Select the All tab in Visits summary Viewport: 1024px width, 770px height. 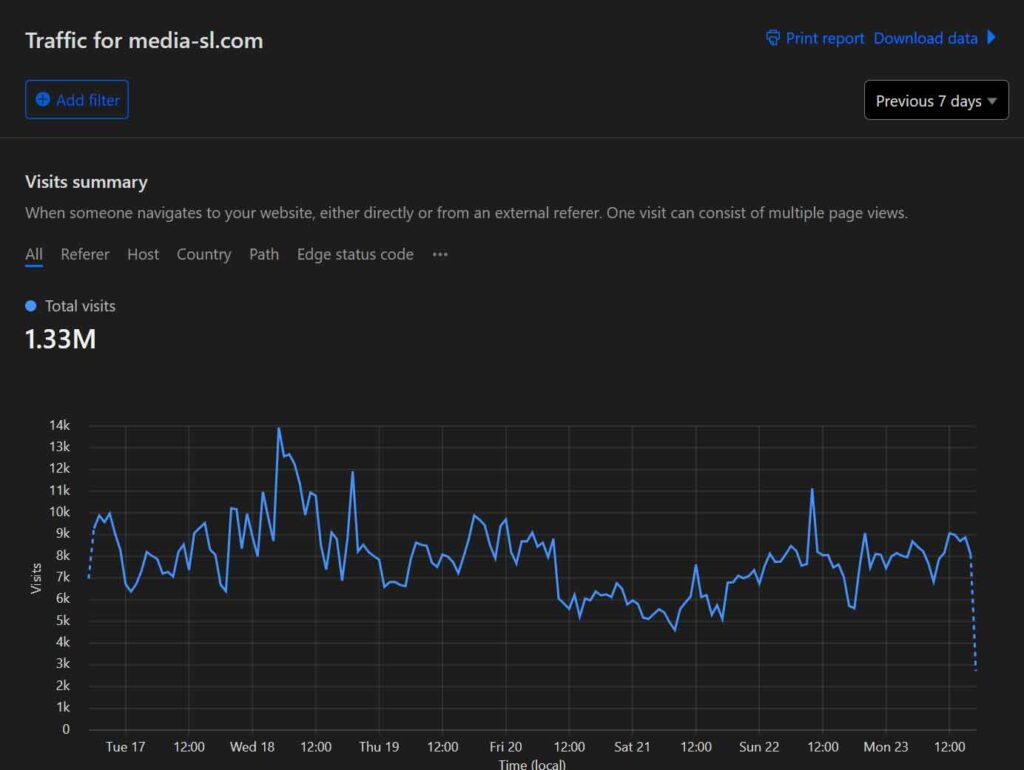(34, 255)
